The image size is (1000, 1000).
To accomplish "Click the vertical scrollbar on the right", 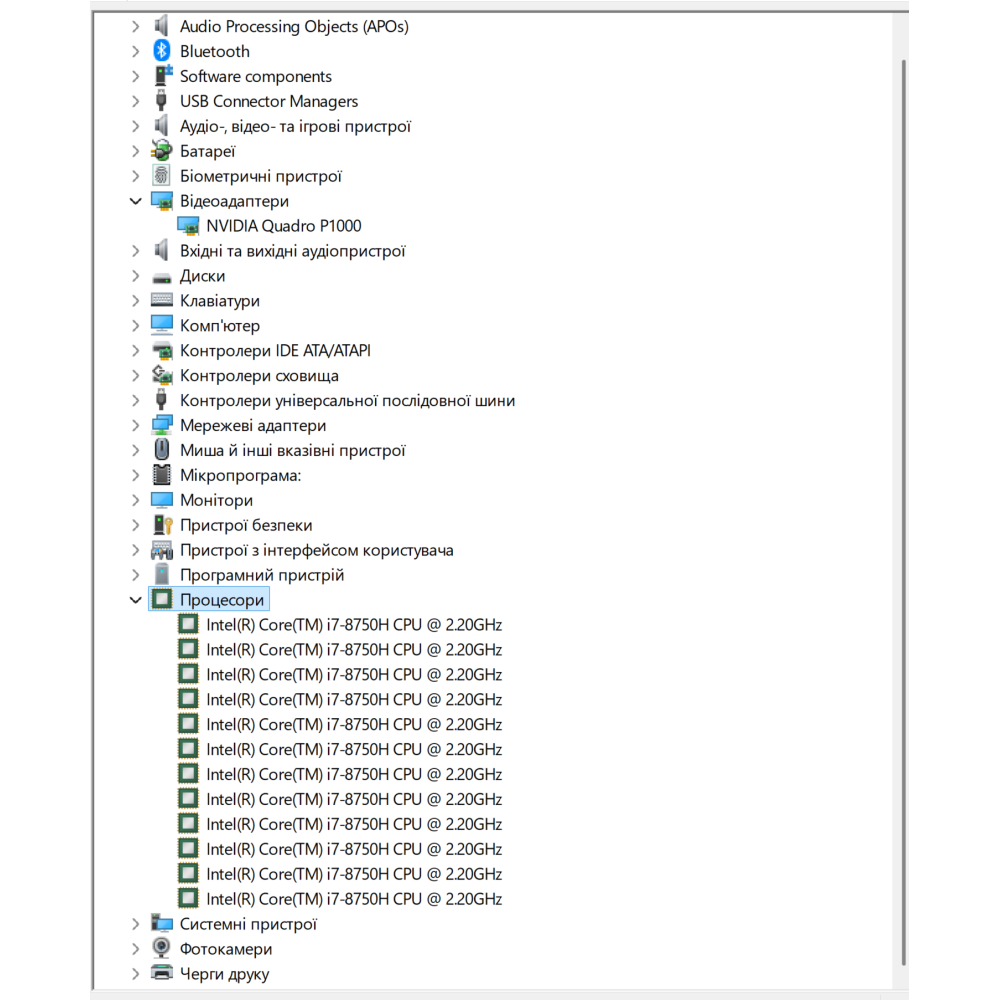I will 904,500.
